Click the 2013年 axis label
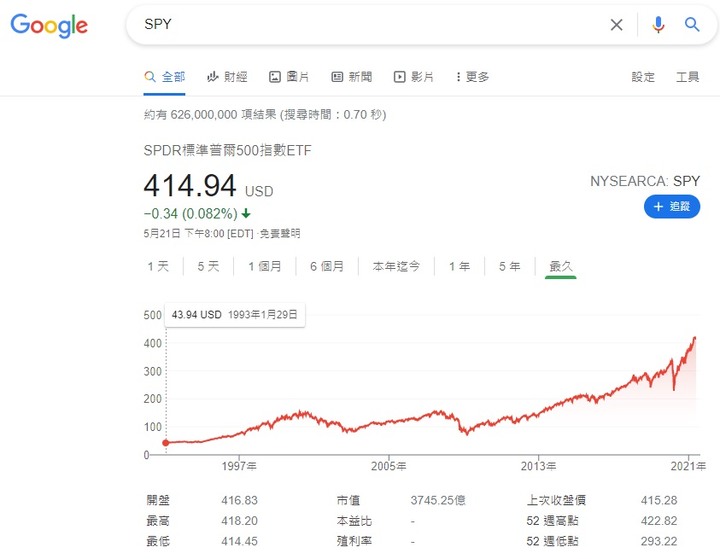 [x=538, y=466]
